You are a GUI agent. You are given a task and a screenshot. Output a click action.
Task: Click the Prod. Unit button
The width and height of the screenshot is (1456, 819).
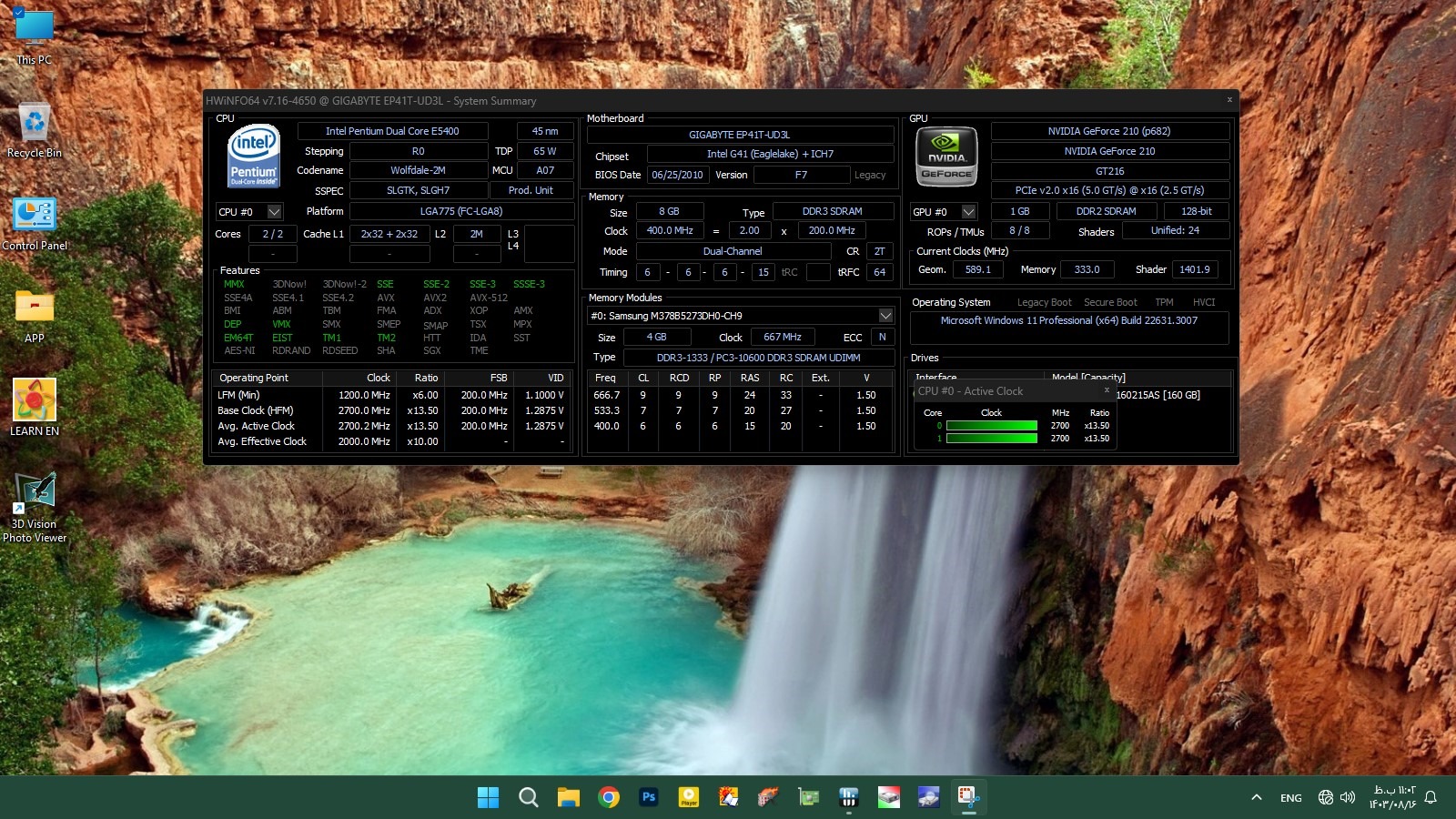click(x=531, y=191)
